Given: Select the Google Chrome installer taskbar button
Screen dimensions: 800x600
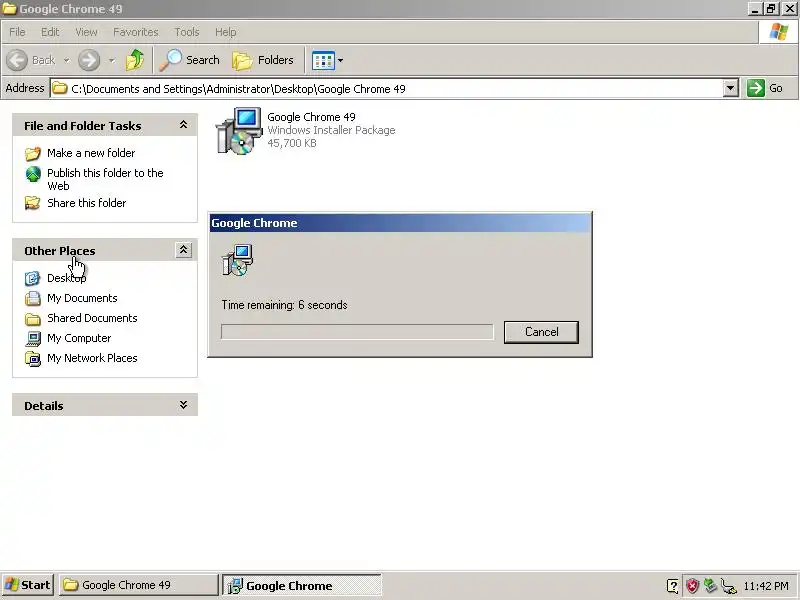Looking at the screenshot, I should (302, 586).
